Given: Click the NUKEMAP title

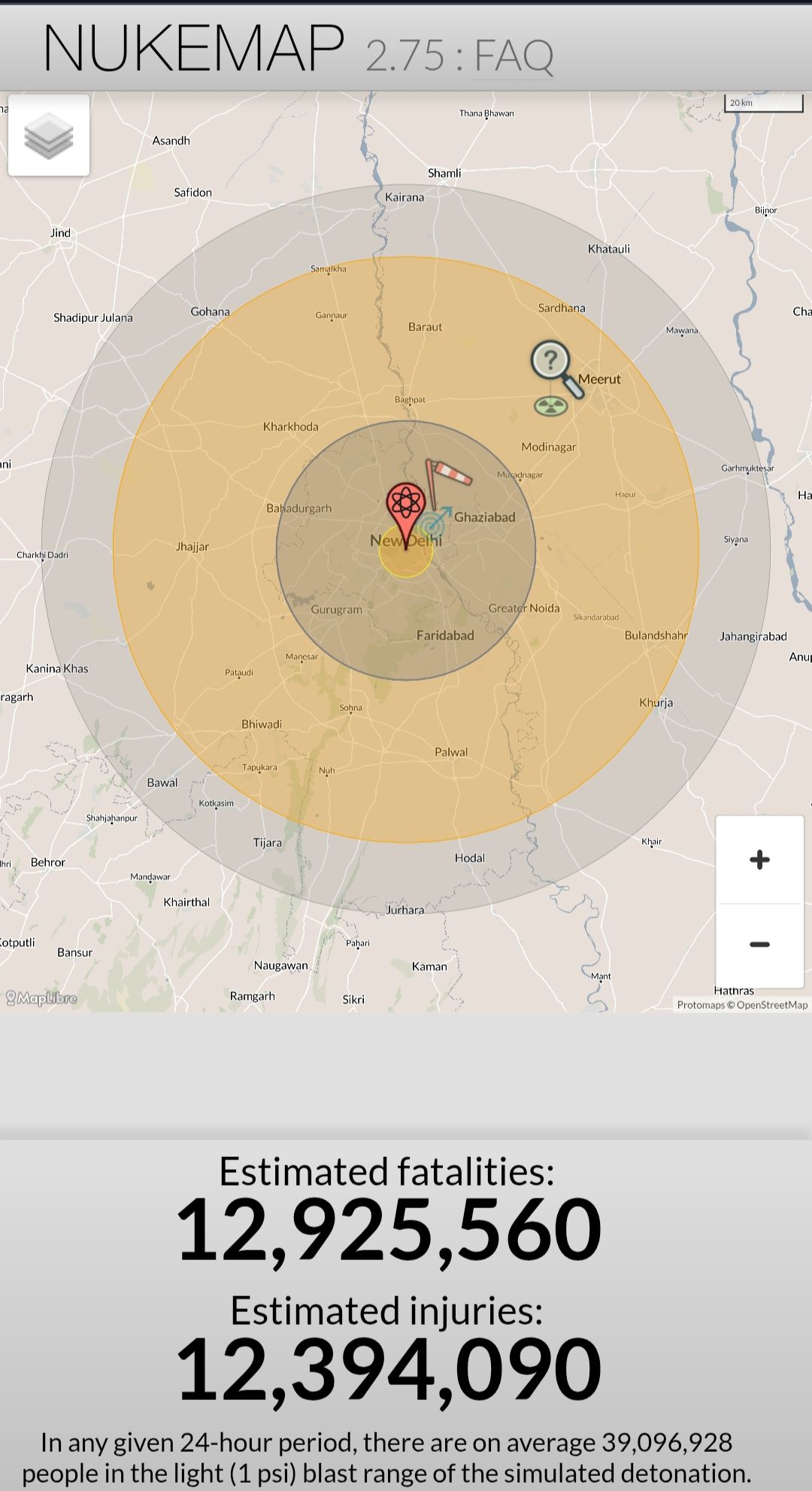Looking at the screenshot, I should tap(193, 48).
